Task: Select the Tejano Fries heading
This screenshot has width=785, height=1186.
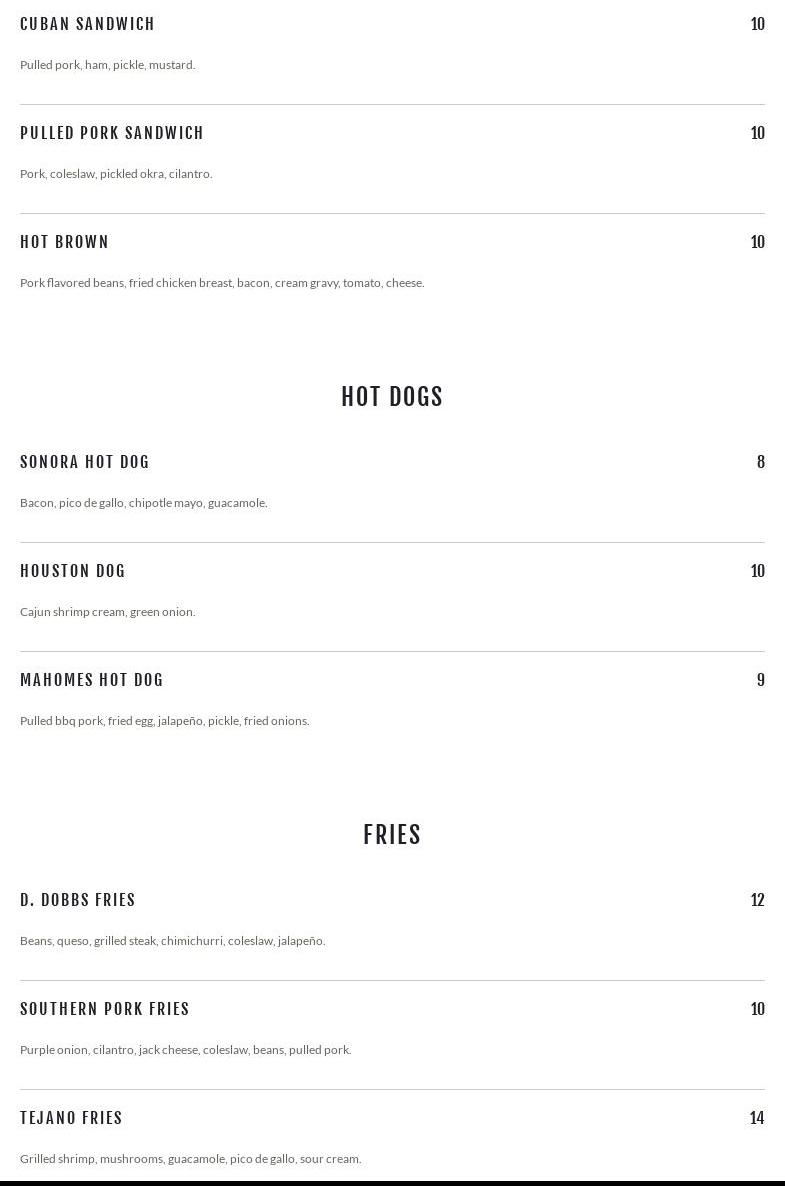Action: coord(71,1118)
